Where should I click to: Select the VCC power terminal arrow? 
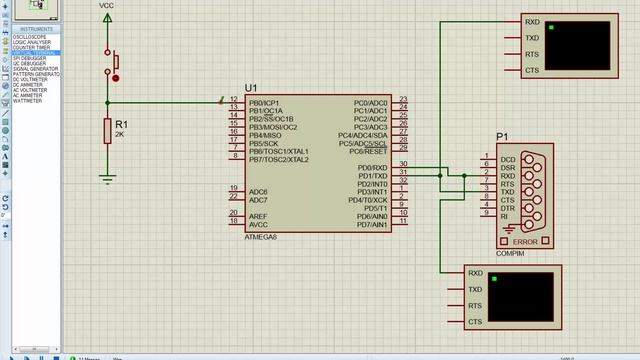107,18
